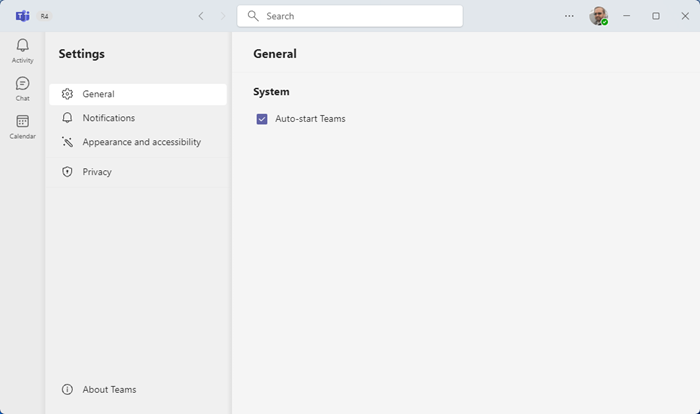Maximize the Teams window
The width and height of the screenshot is (700, 414).
point(656,16)
